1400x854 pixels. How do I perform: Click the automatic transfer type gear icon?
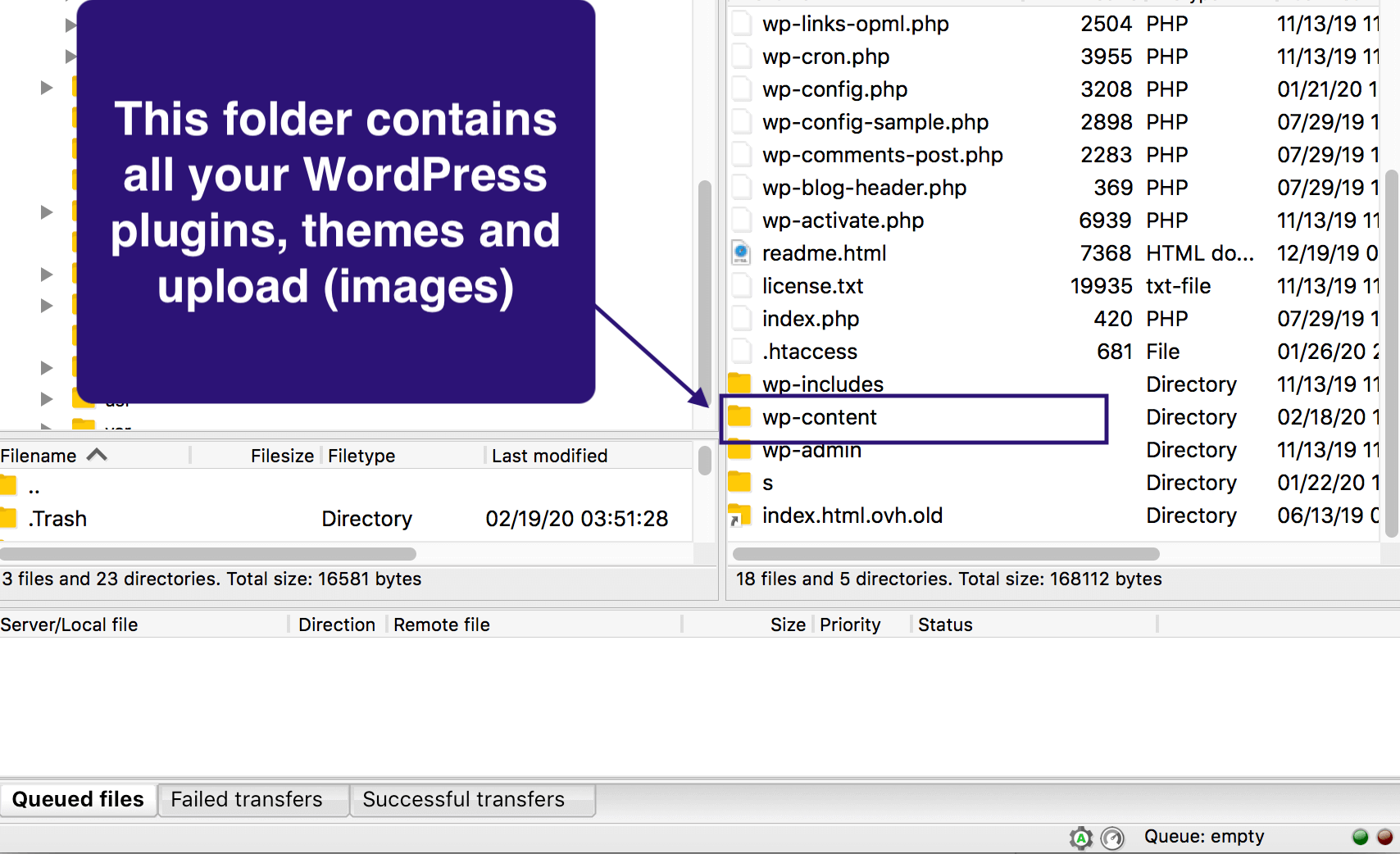[1082, 837]
